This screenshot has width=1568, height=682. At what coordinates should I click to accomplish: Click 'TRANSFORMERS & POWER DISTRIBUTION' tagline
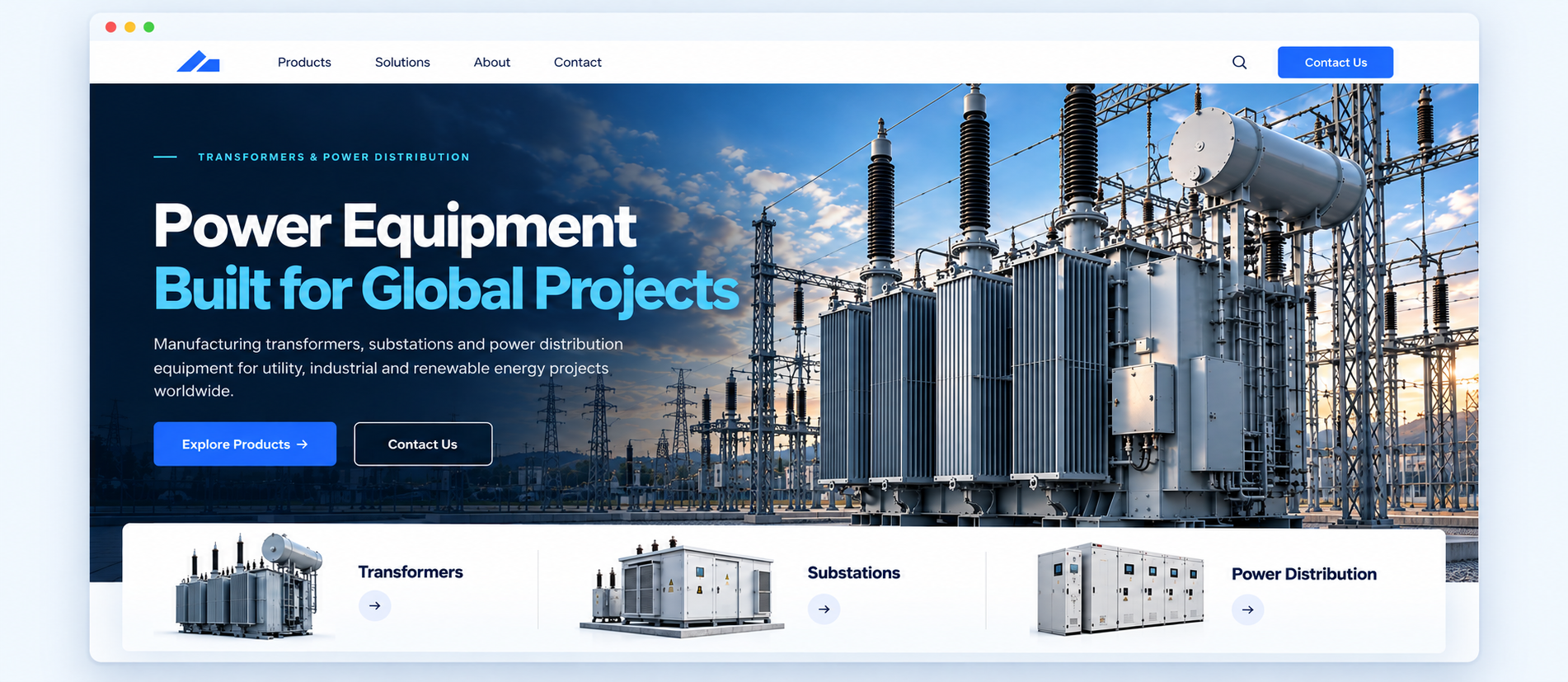334,157
